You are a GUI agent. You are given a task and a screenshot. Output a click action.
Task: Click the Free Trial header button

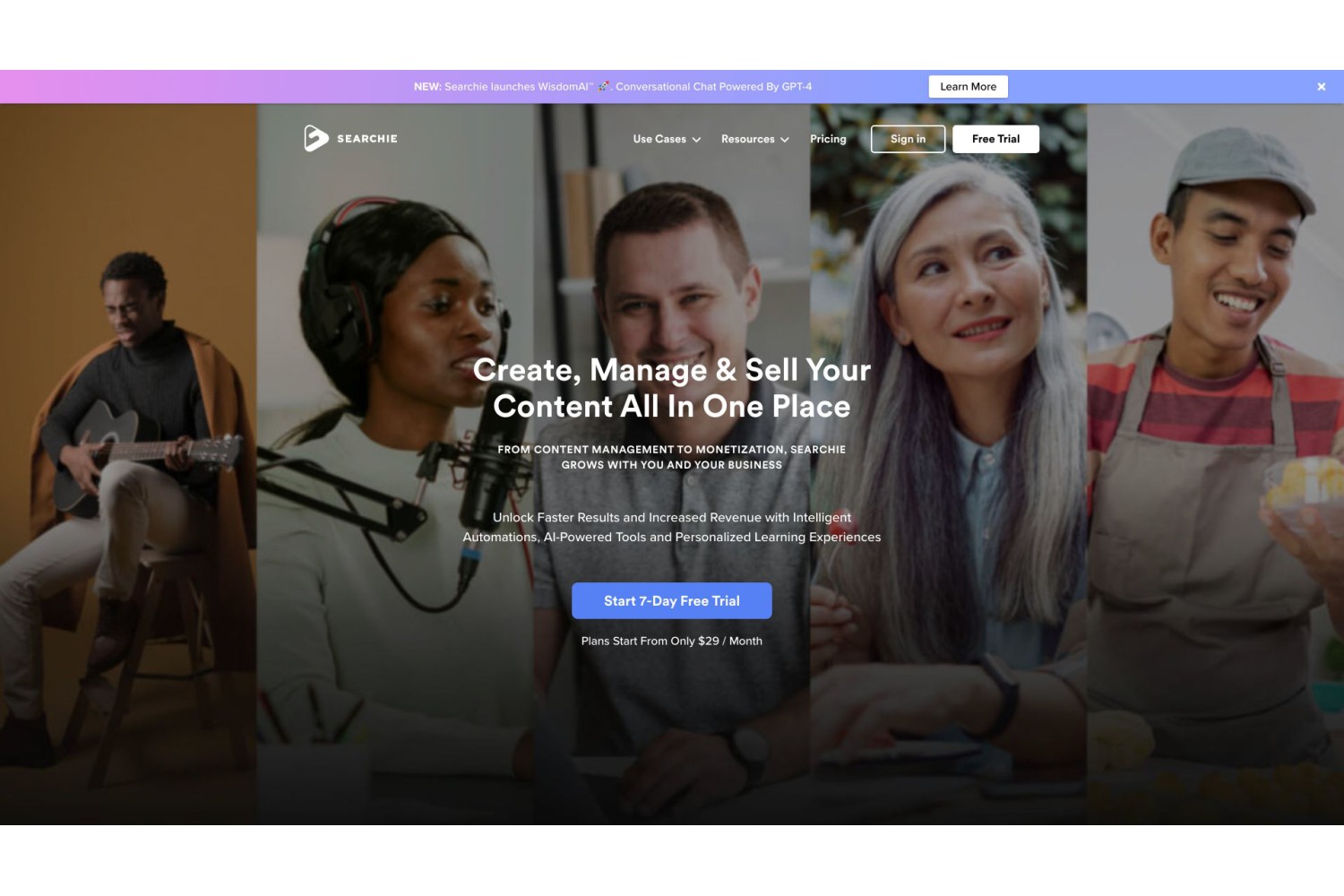[x=995, y=139]
